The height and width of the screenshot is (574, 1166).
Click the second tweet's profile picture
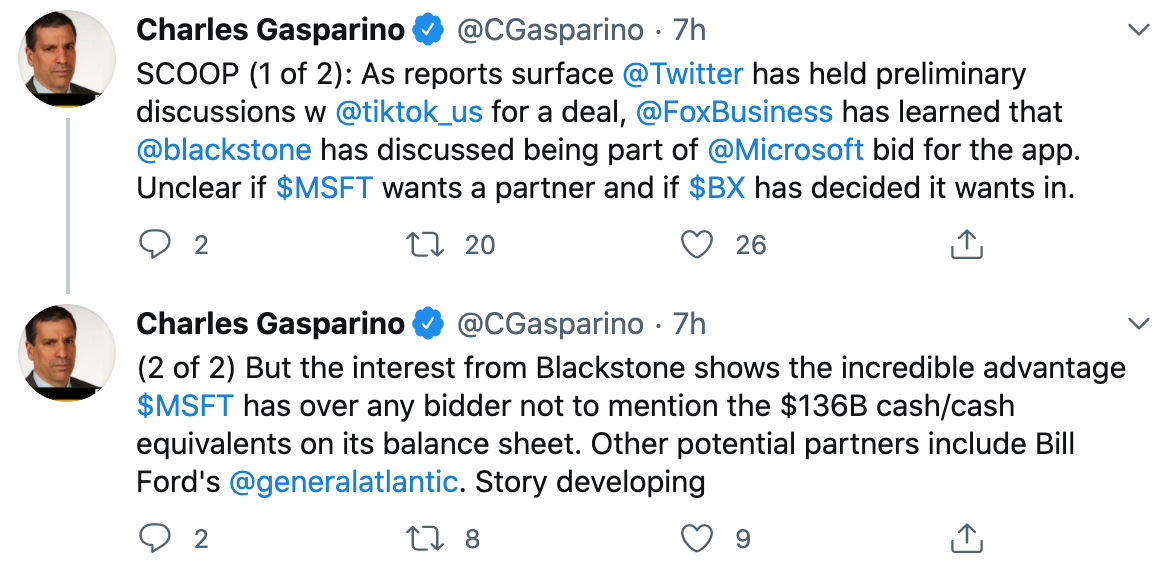point(67,353)
